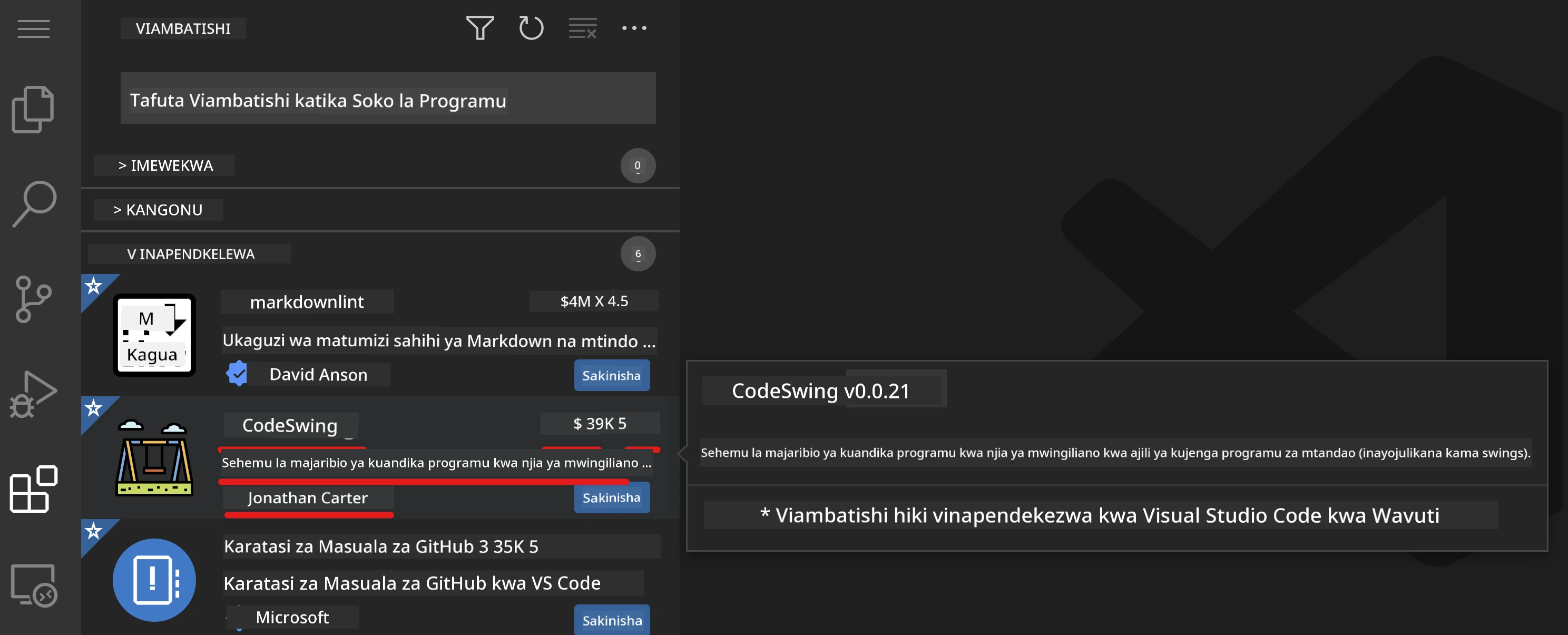Click the Jonathan Carter publisher name
Screen dimensions: 1568x635
[308, 498]
